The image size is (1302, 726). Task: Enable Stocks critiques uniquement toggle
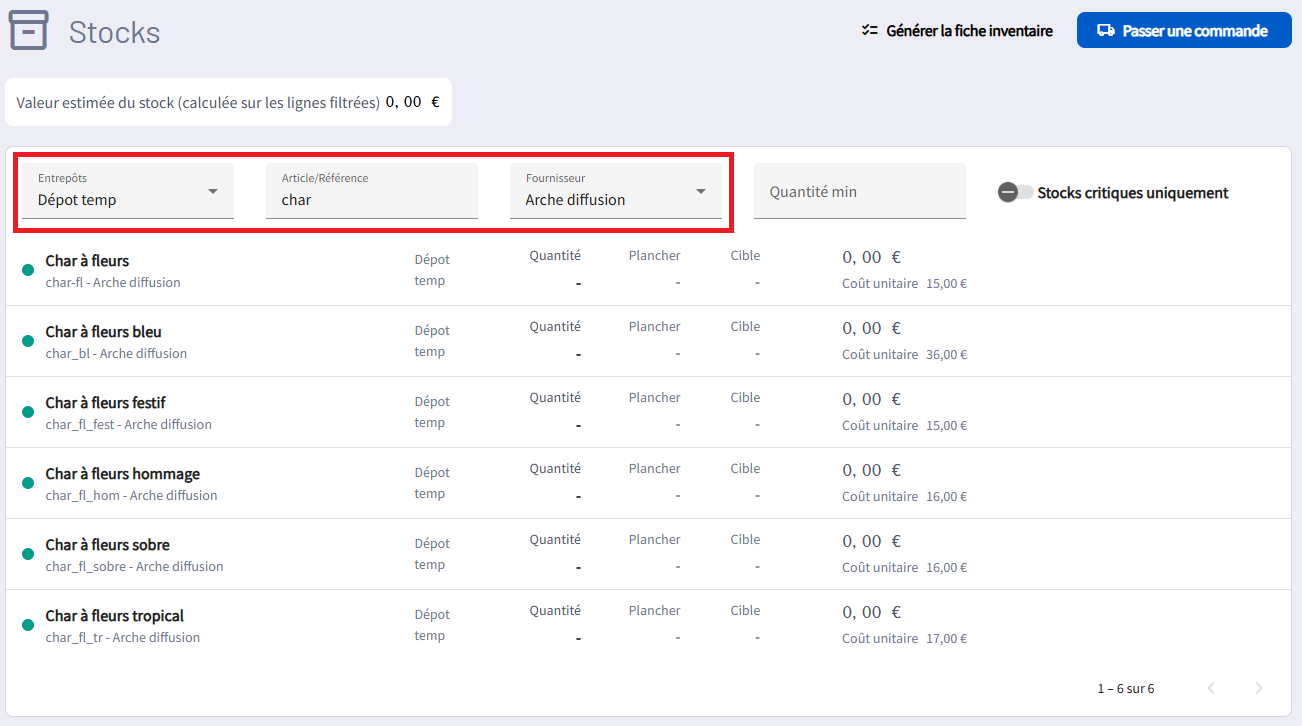click(1015, 192)
